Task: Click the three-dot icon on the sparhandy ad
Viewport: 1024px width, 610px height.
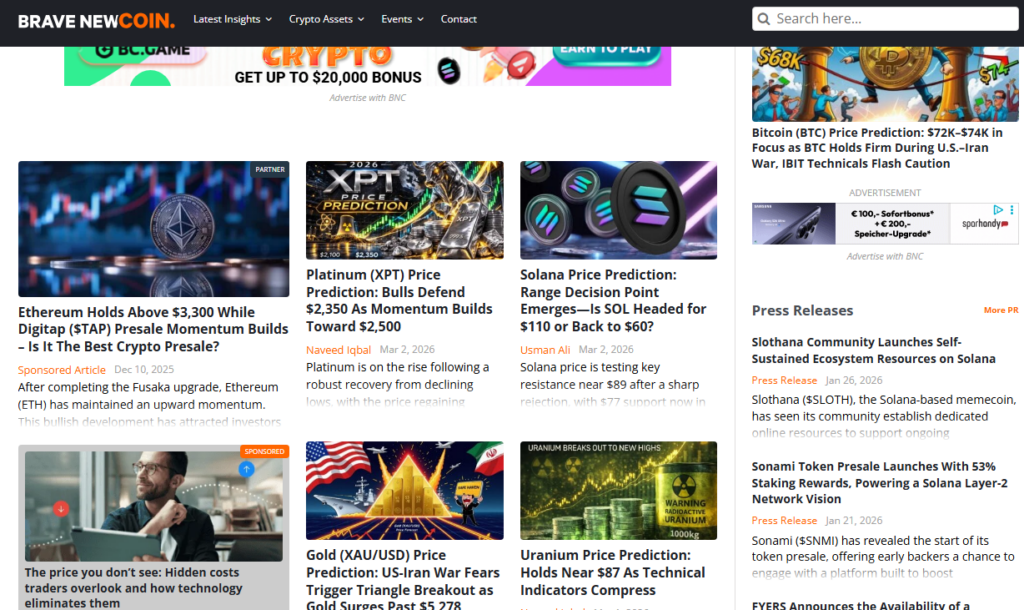Action: point(1011,209)
